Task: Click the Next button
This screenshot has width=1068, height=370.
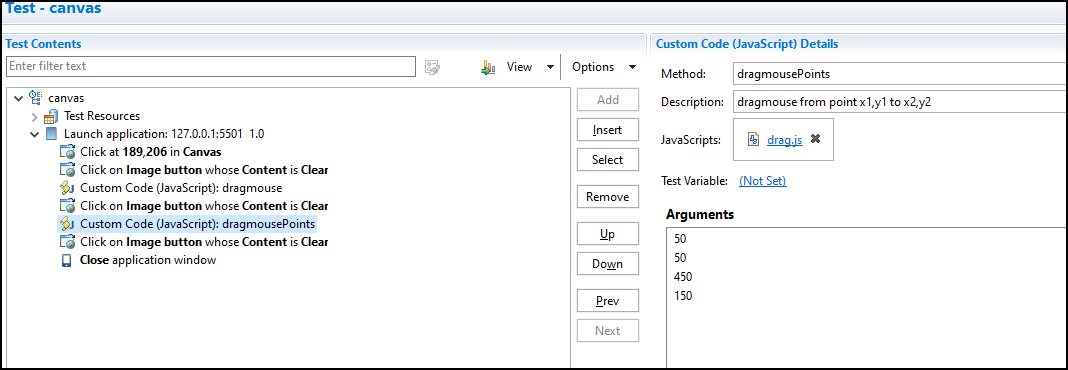Action: 608,331
